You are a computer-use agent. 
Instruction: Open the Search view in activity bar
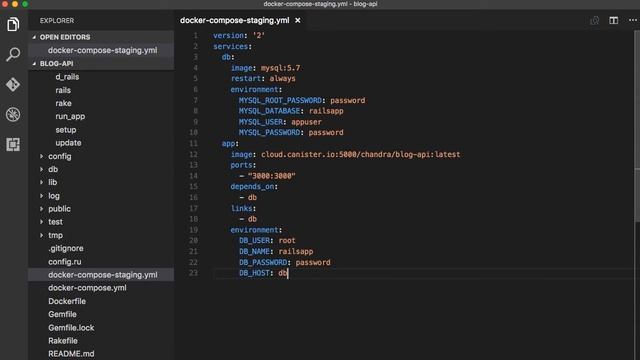pos(13,54)
